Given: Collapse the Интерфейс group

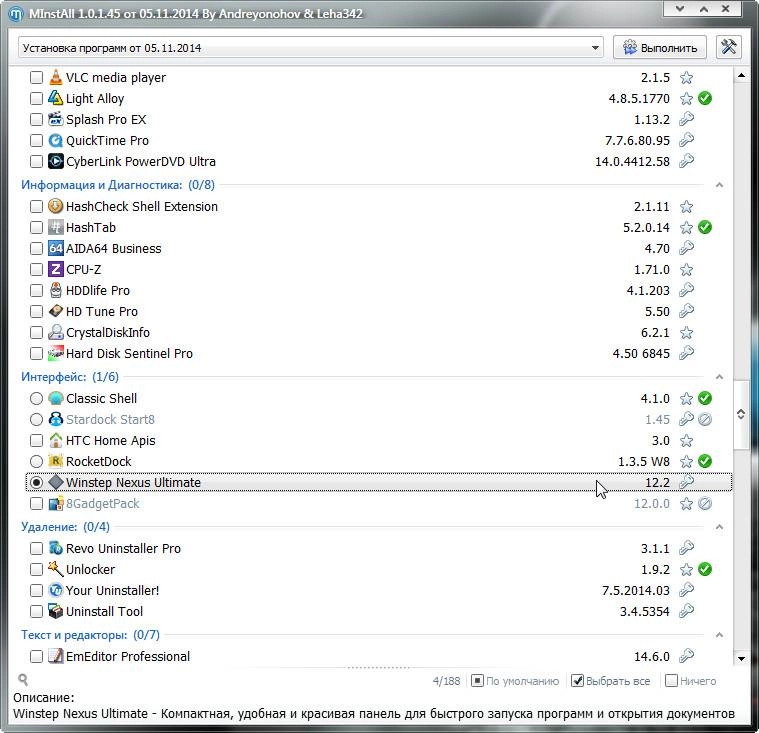Looking at the screenshot, I should coord(719,377).
